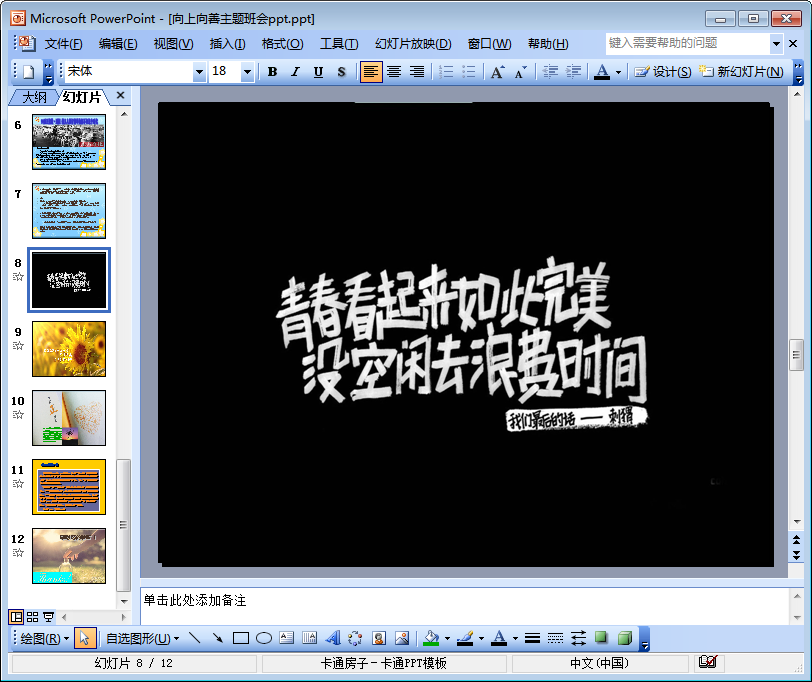Select the Rectangle drawing tool
The width and height of the screenshot is (812, 682).
[241, 639]
